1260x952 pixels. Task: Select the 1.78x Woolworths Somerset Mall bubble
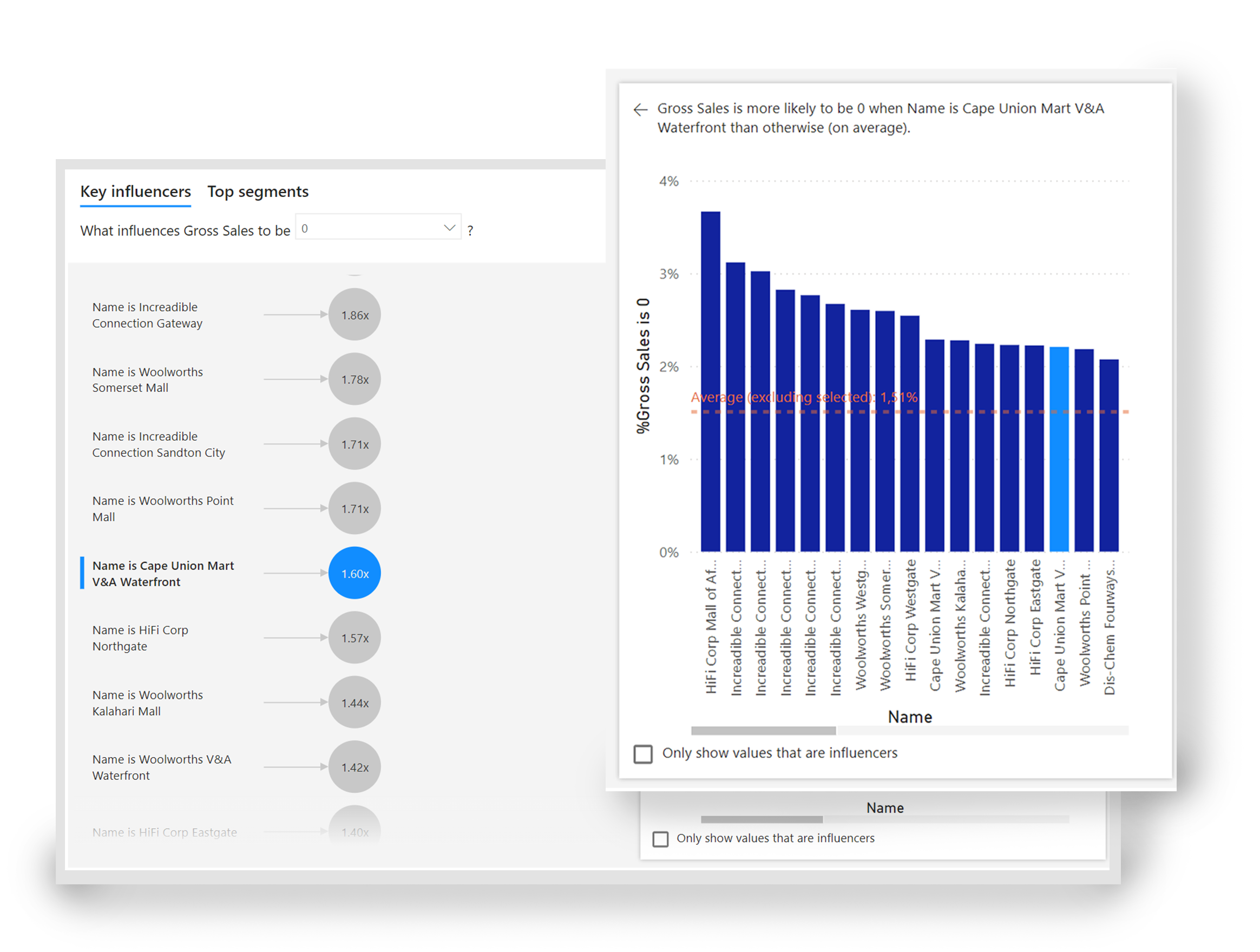coord(355,379)
